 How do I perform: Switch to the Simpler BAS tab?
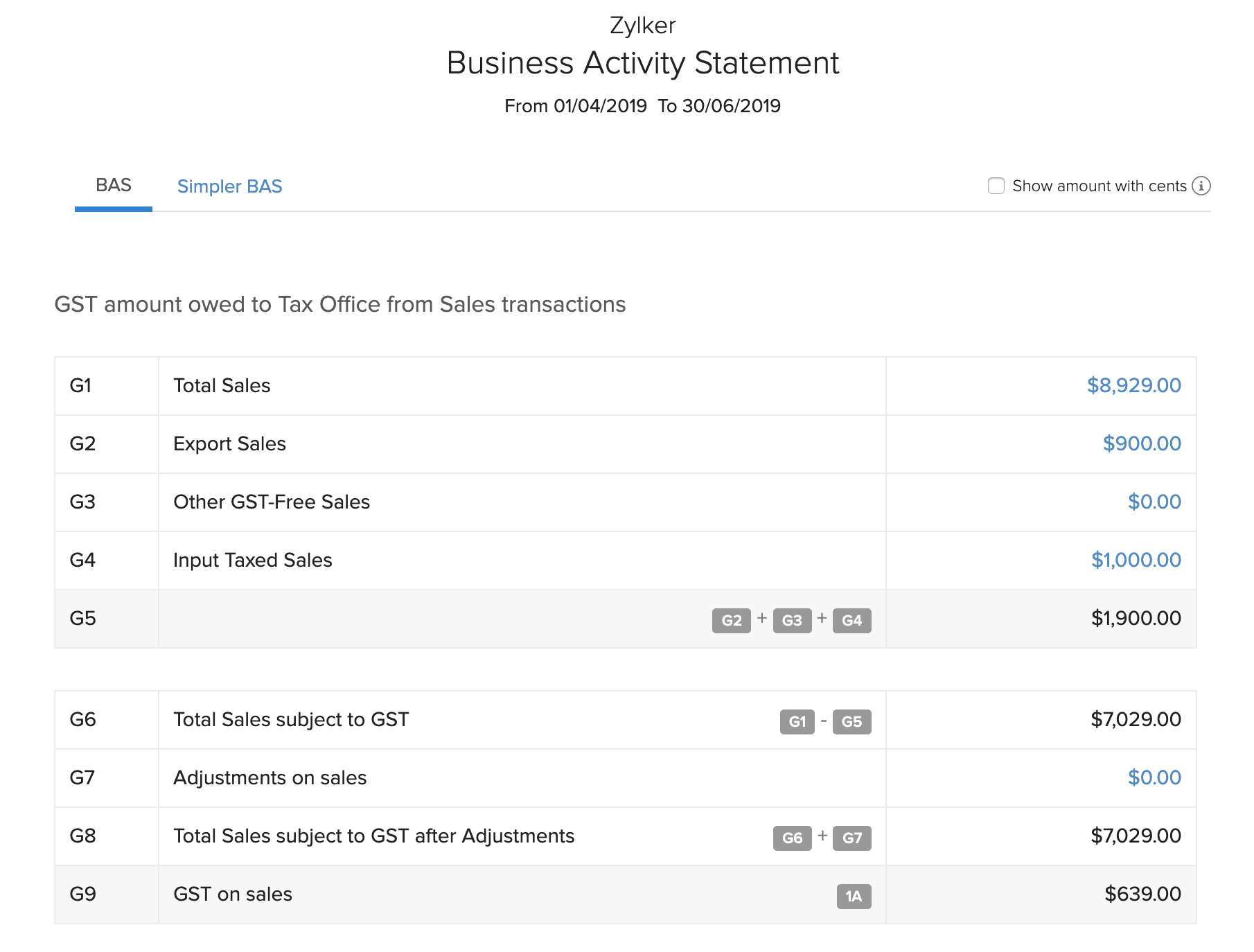229,186
